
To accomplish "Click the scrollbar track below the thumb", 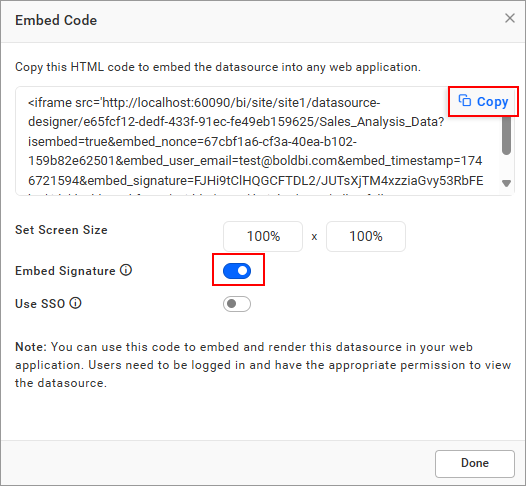I will (x=506, y=167).
